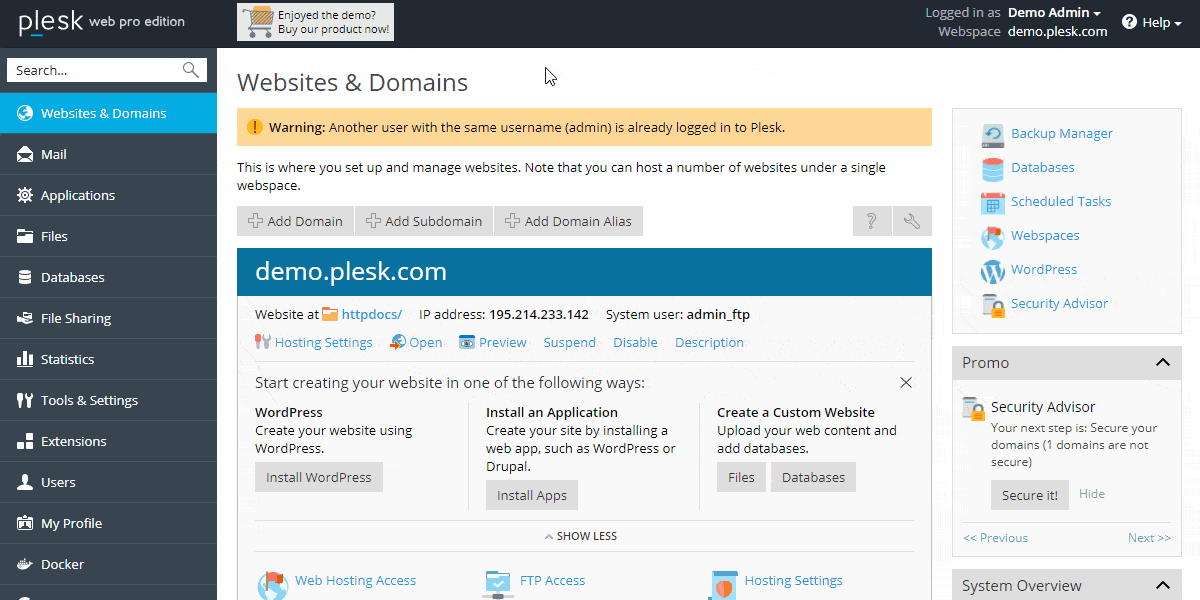Click the Add Domain button
Screen dimensions: 1200x600
[295, 221]
